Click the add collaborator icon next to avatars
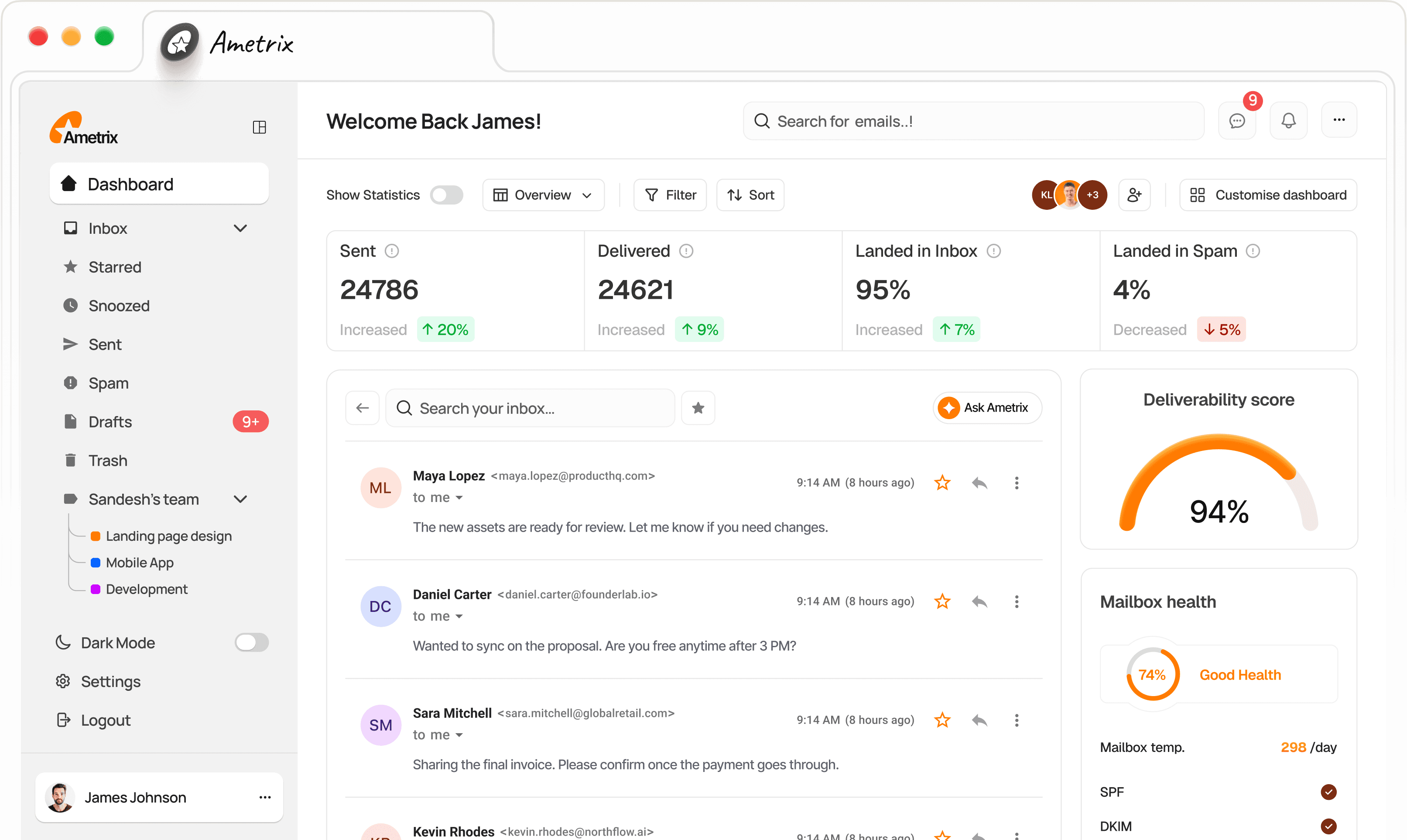Image resolution: width=1407 pixels, height=840 pixels. [x=1135, y=195]
